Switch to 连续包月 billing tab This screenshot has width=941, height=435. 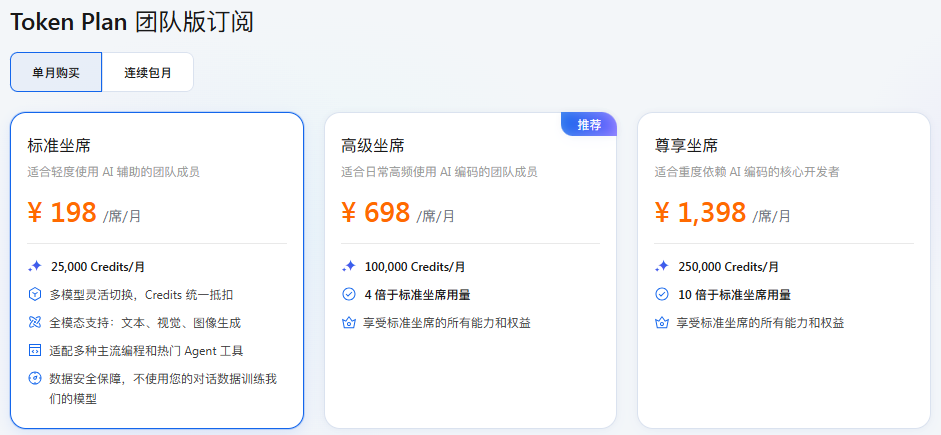148,72
